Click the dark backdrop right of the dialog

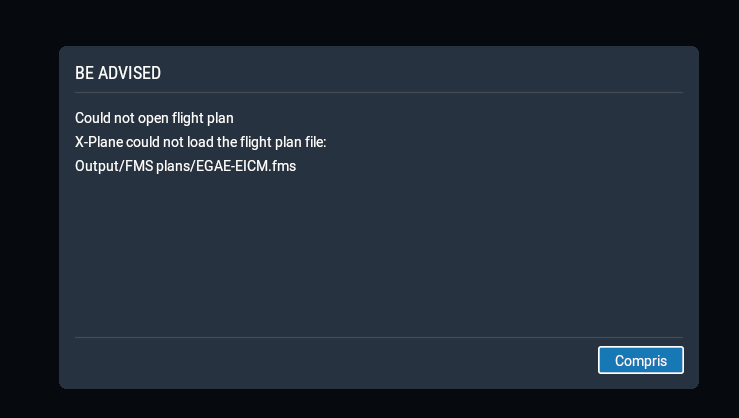pos(719,209)
